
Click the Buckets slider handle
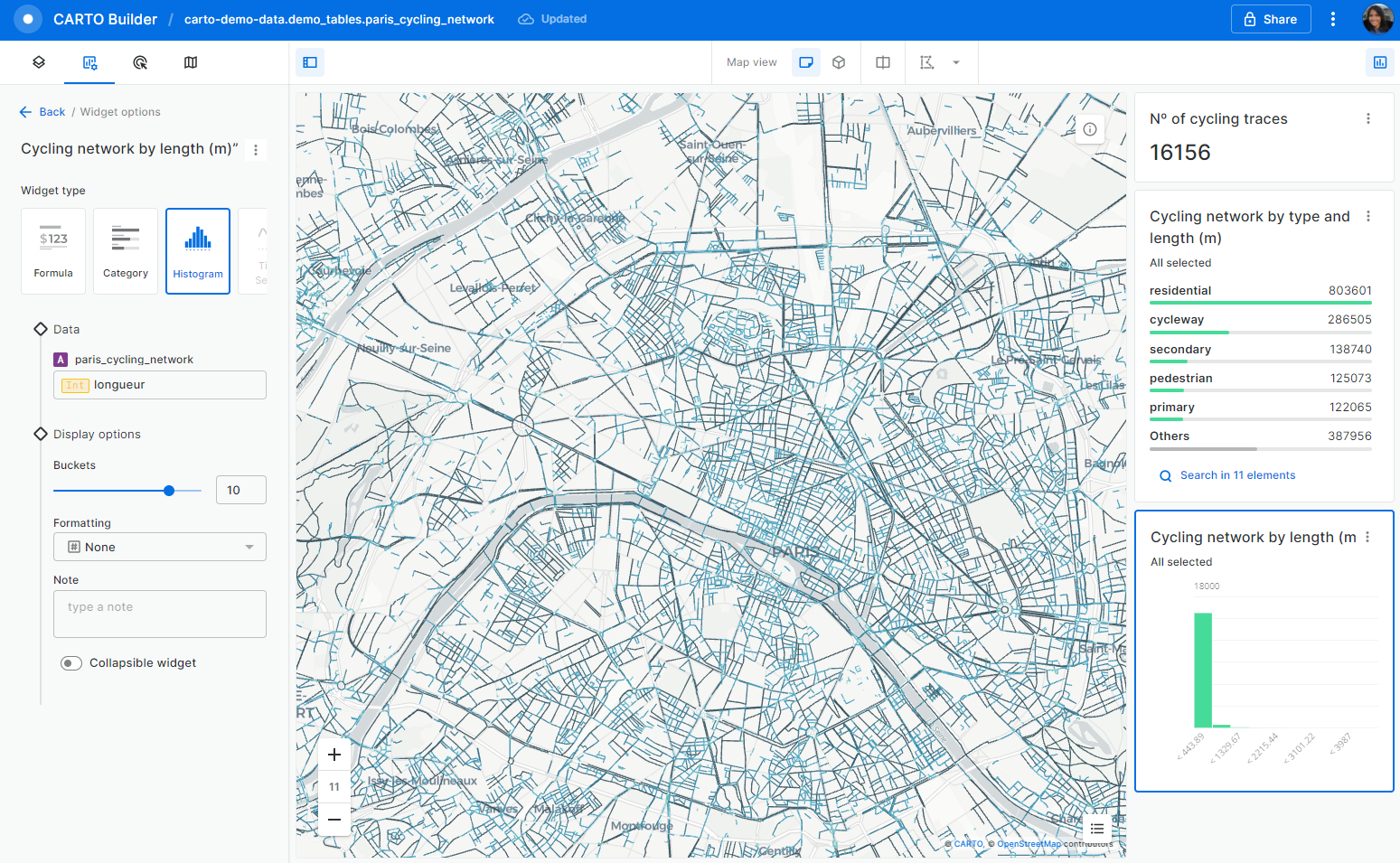[169, 491]
